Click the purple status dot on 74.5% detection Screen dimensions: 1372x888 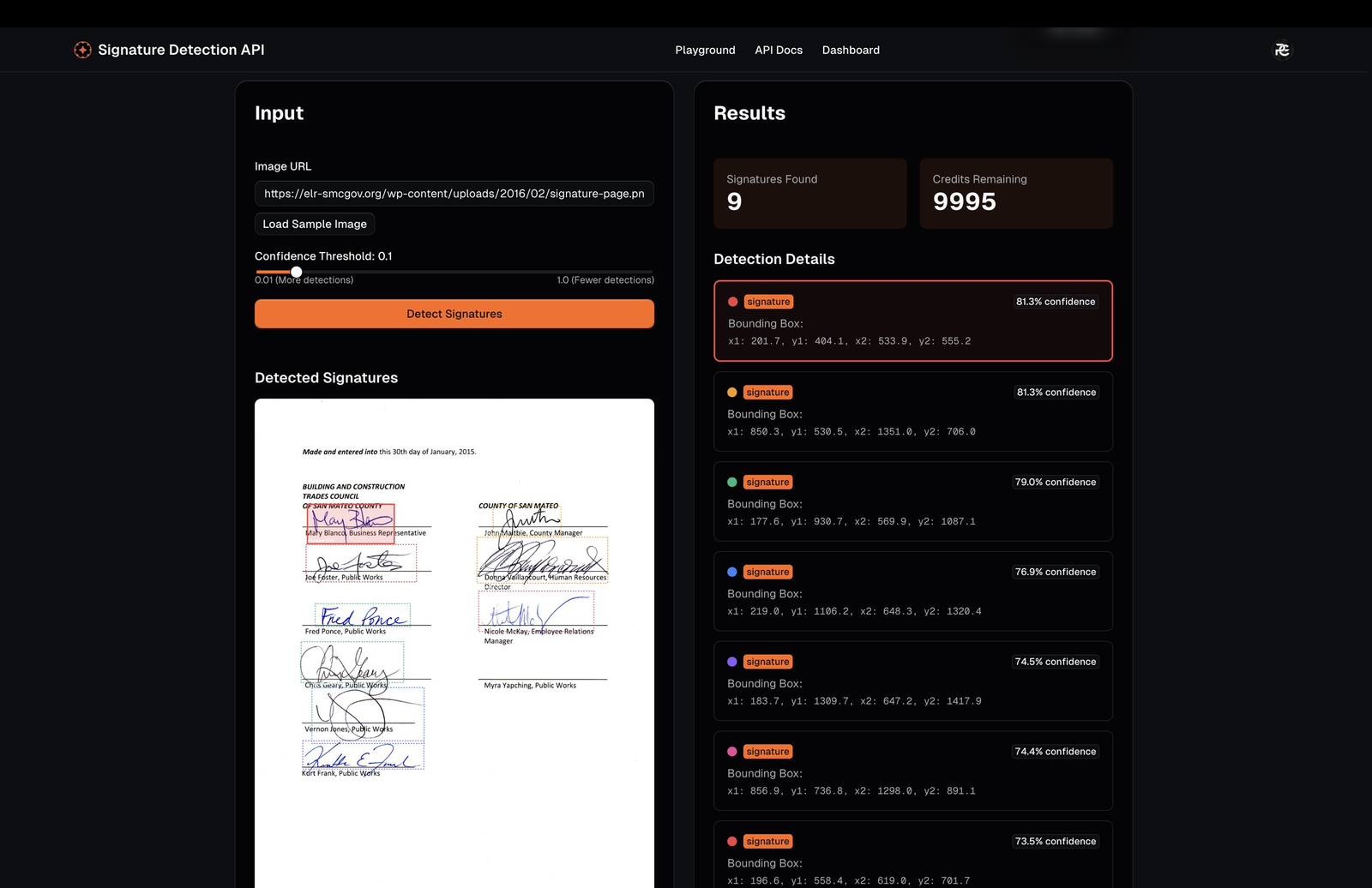point(732,661)
